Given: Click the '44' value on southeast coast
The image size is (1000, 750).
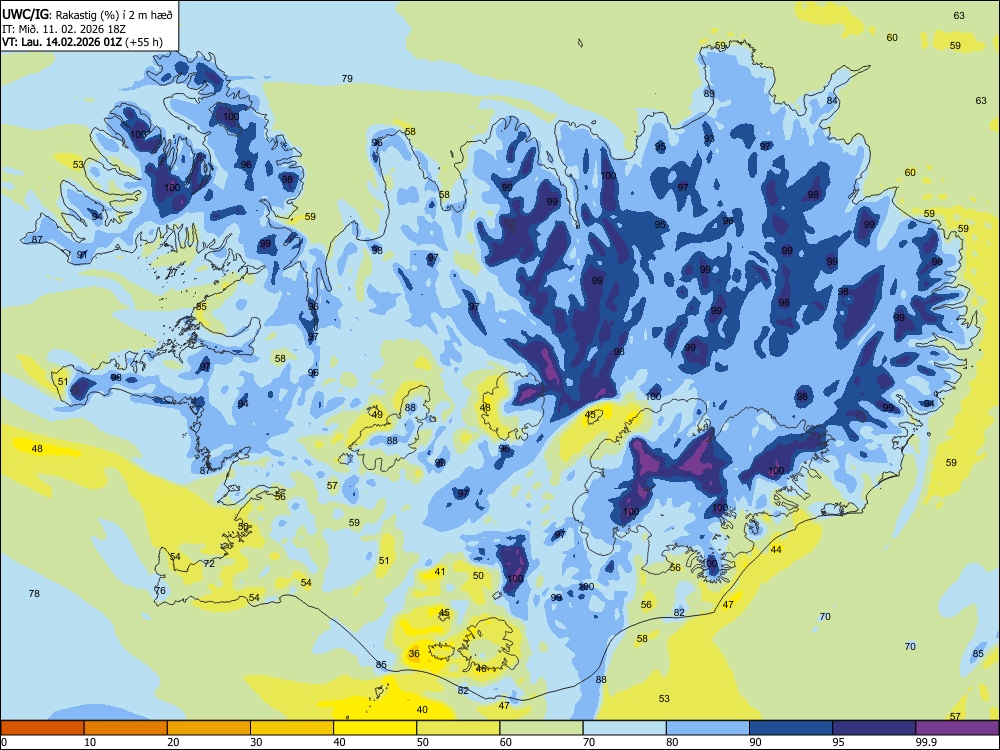Looking at the screenshot, I should coord(776,549).
